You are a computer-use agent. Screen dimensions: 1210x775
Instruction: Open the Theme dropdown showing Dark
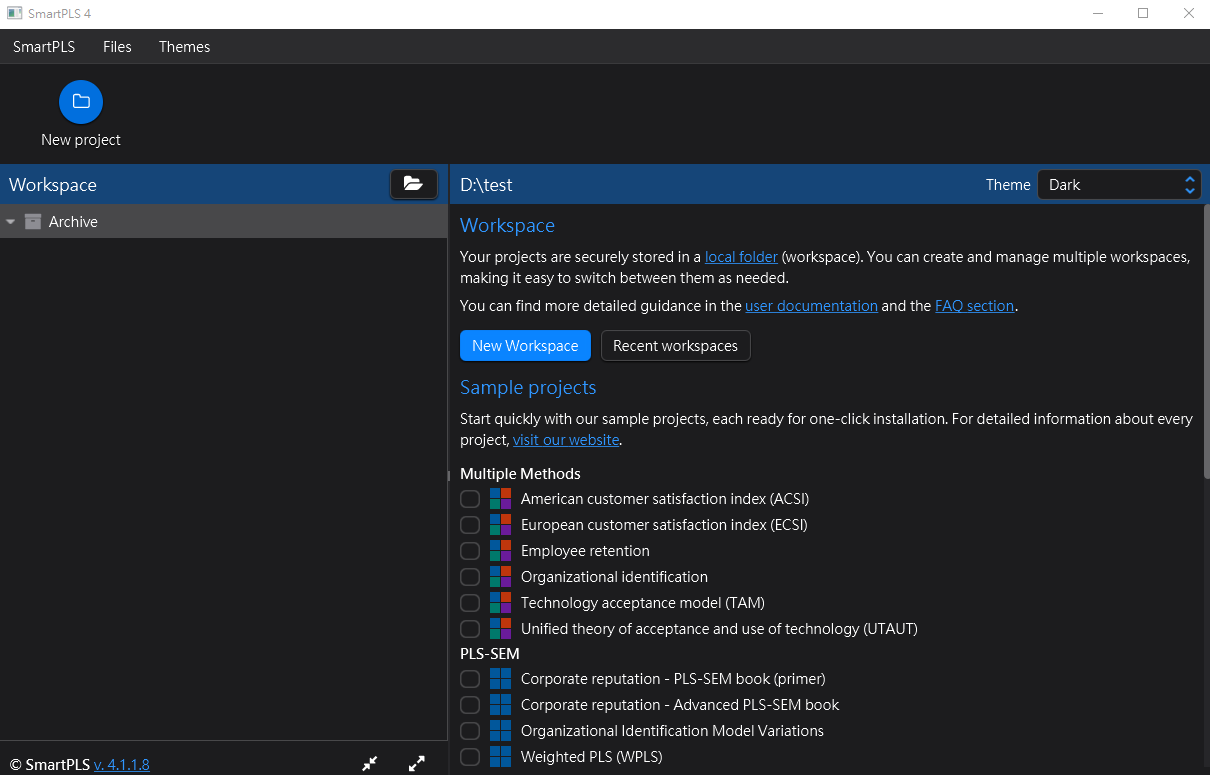tap(1119, 185)
